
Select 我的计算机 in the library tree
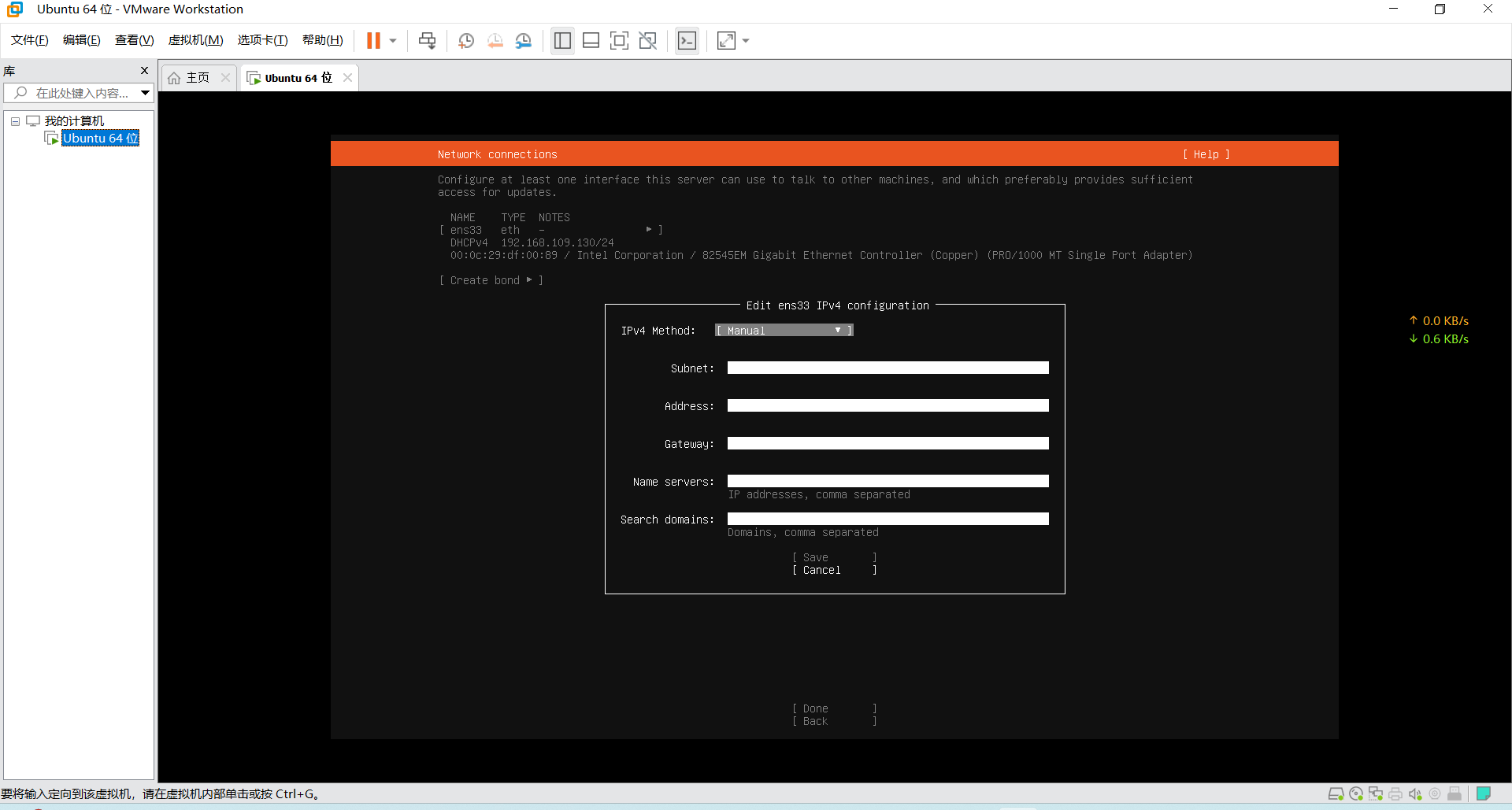pos(74,121)
